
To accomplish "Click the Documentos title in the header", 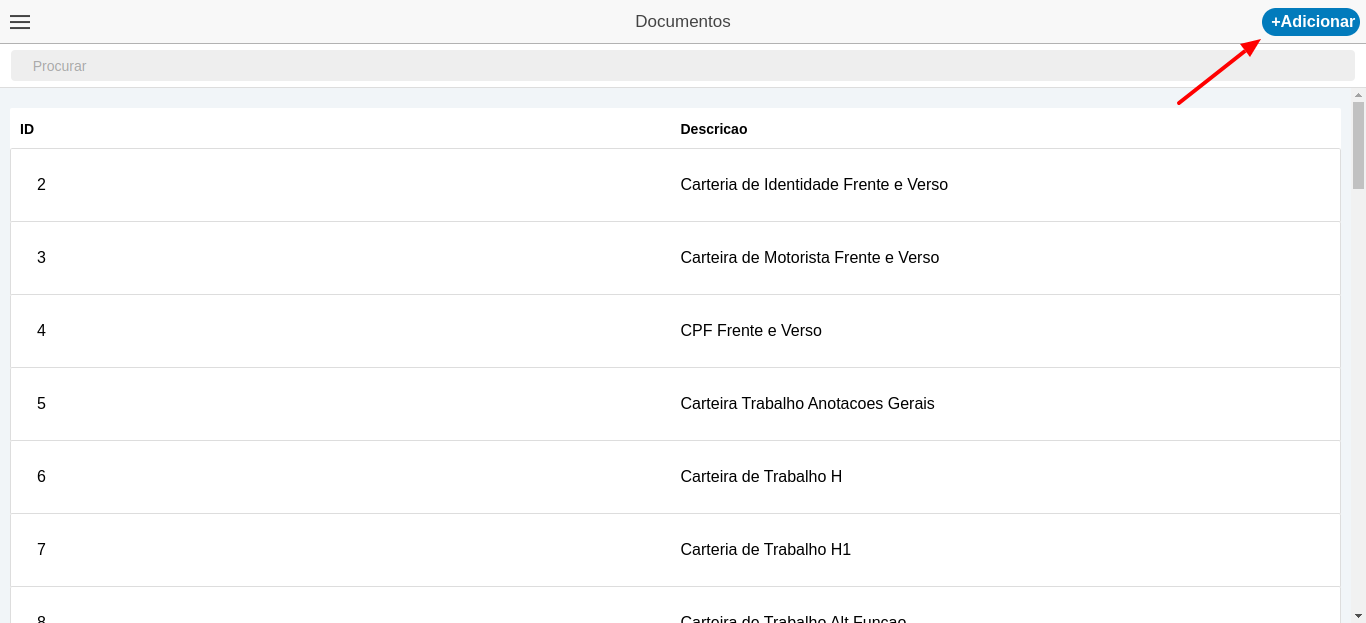I will tap(683, 21).
